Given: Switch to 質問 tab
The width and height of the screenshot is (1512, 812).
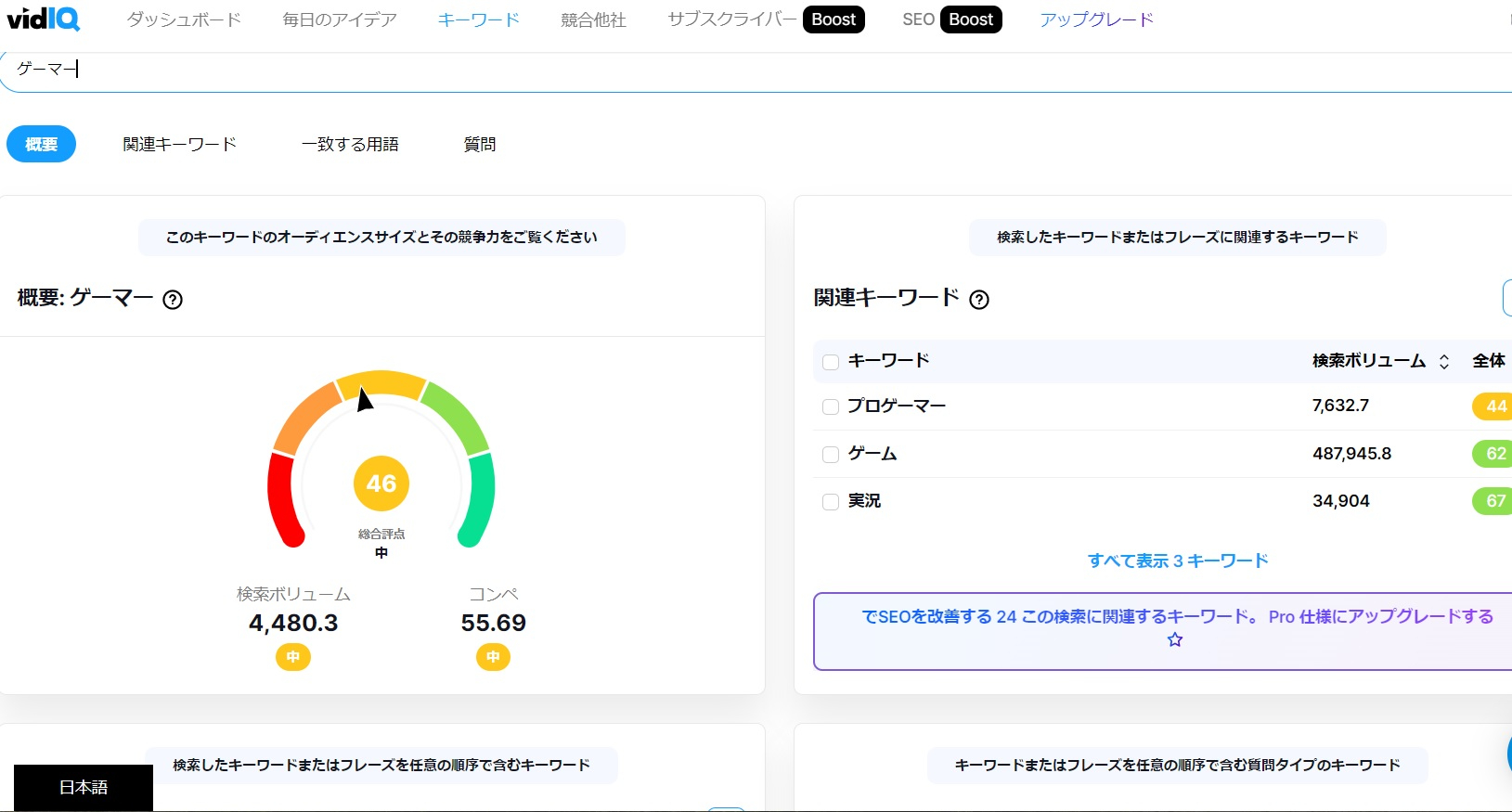Looking at the screenshot, I should (480, 144).
